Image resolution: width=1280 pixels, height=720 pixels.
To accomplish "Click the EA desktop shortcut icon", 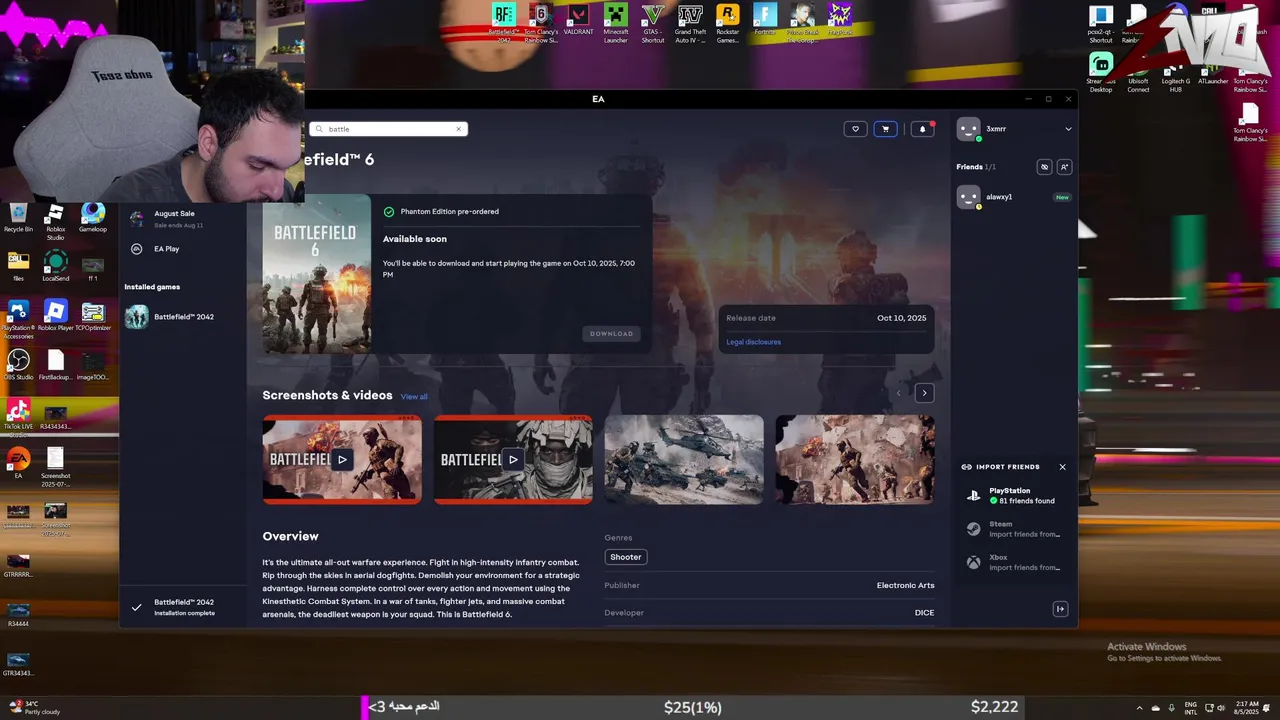I will pos(18,464).
